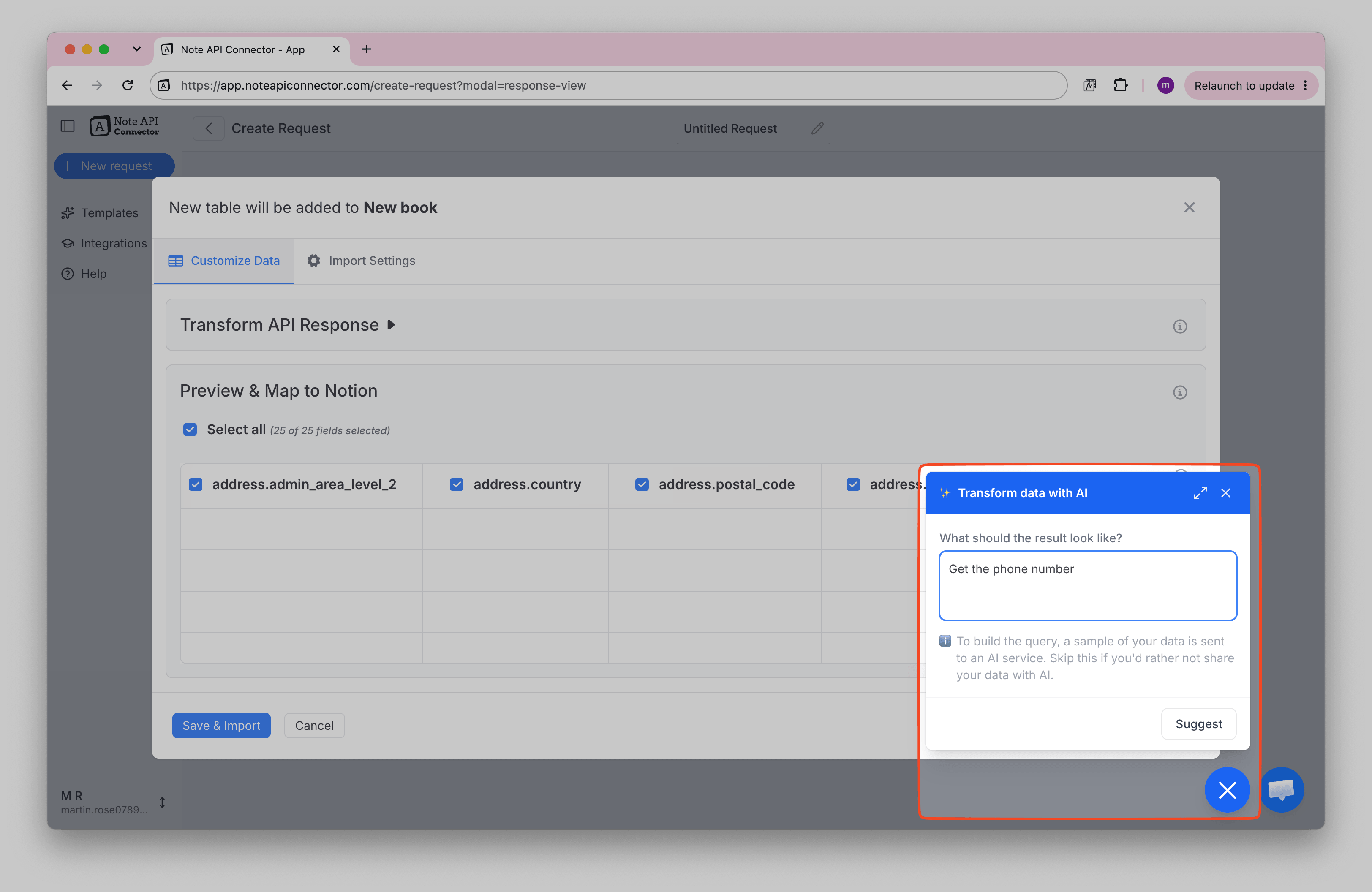Reload the page in the browser
The width and height of the screenshot is (1372, 892).
pyautogui.click(x=128, y=85)
